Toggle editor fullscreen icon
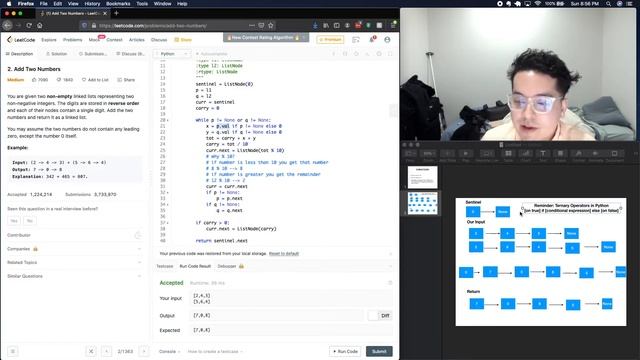640x360 pixels. tap(390, 54)
